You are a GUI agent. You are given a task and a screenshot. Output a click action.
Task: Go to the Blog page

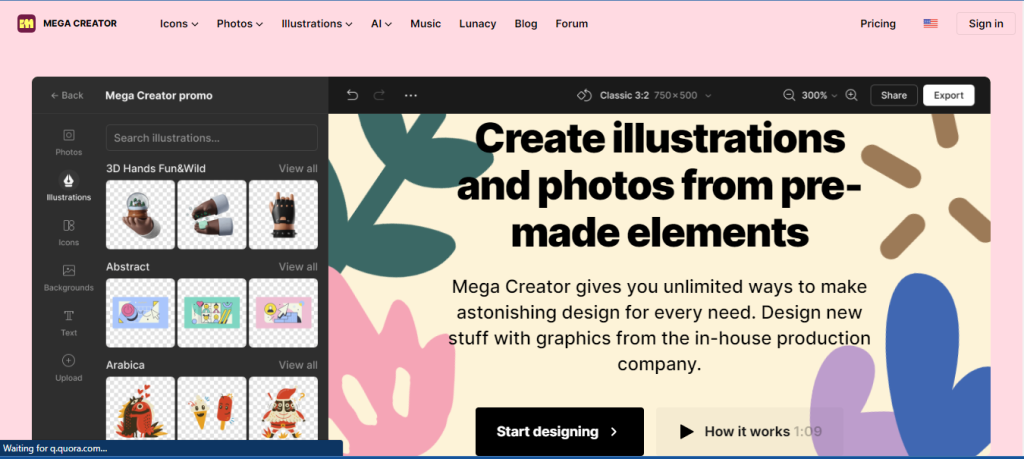tap(526, 24)
